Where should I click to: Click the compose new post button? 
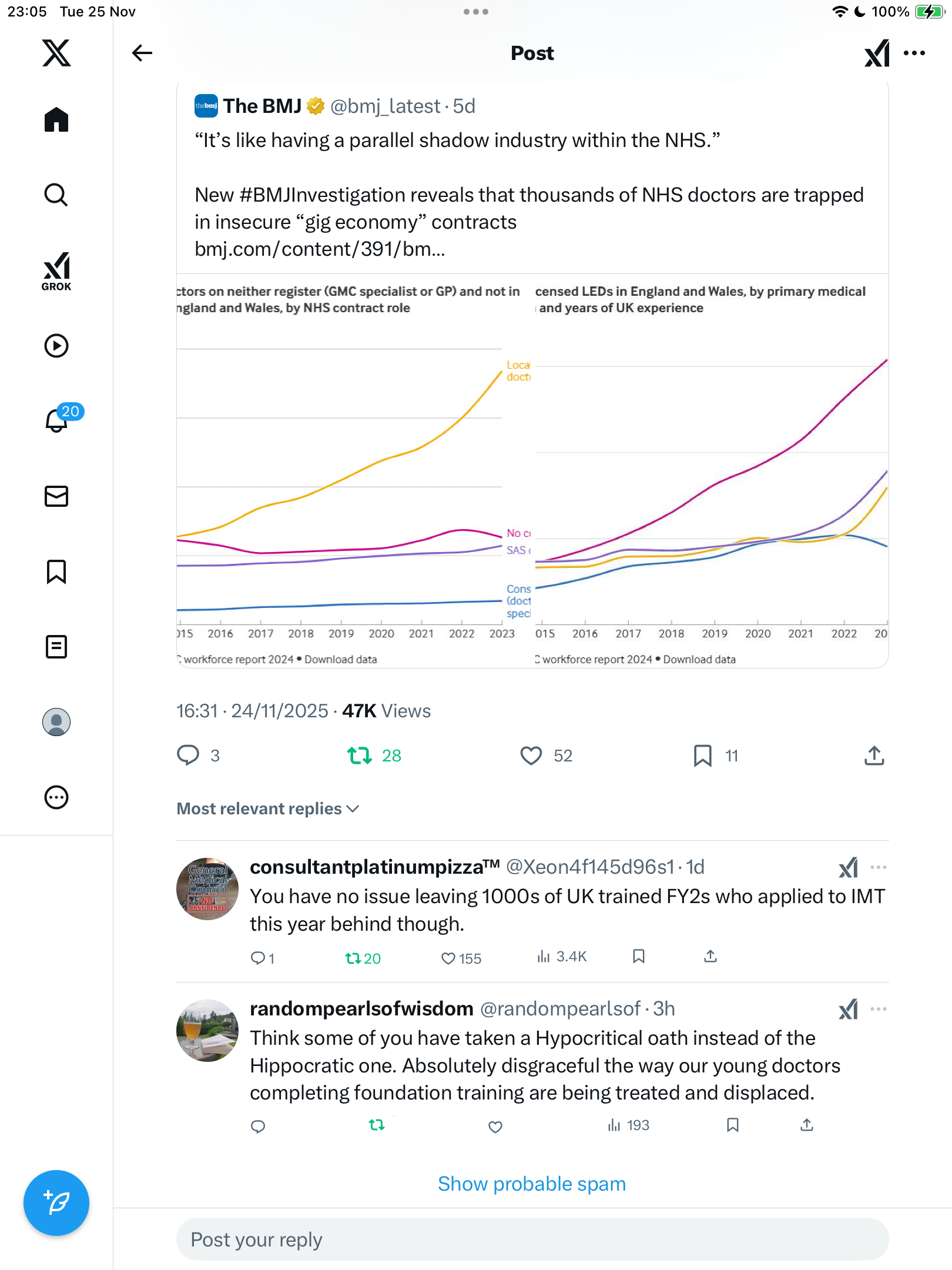pos(56,1203)
